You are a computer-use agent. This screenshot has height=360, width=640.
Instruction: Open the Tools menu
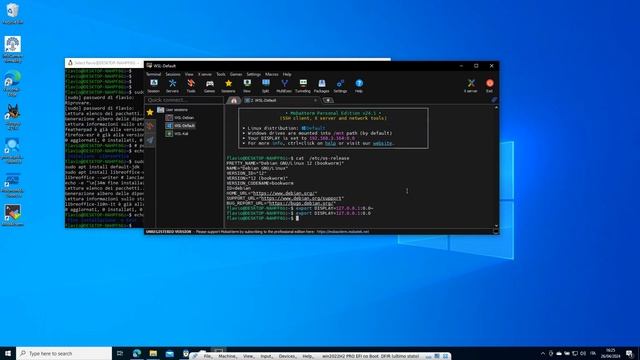221,74
